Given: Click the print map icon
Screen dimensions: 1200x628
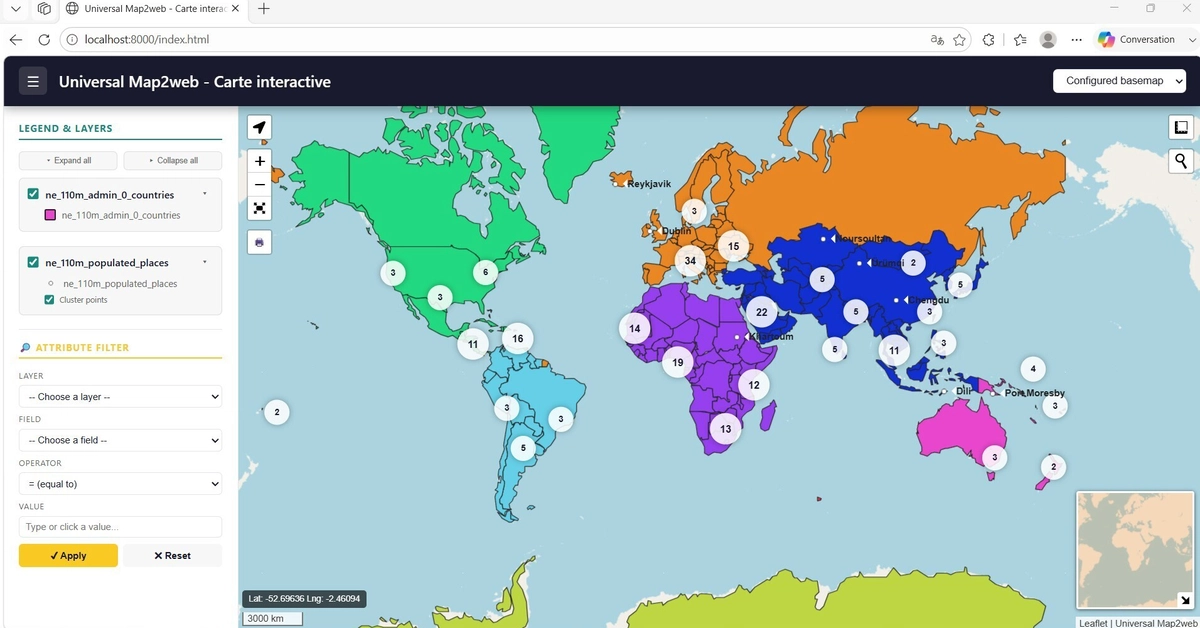Looking at the screenshot, I should click(260, 242).
